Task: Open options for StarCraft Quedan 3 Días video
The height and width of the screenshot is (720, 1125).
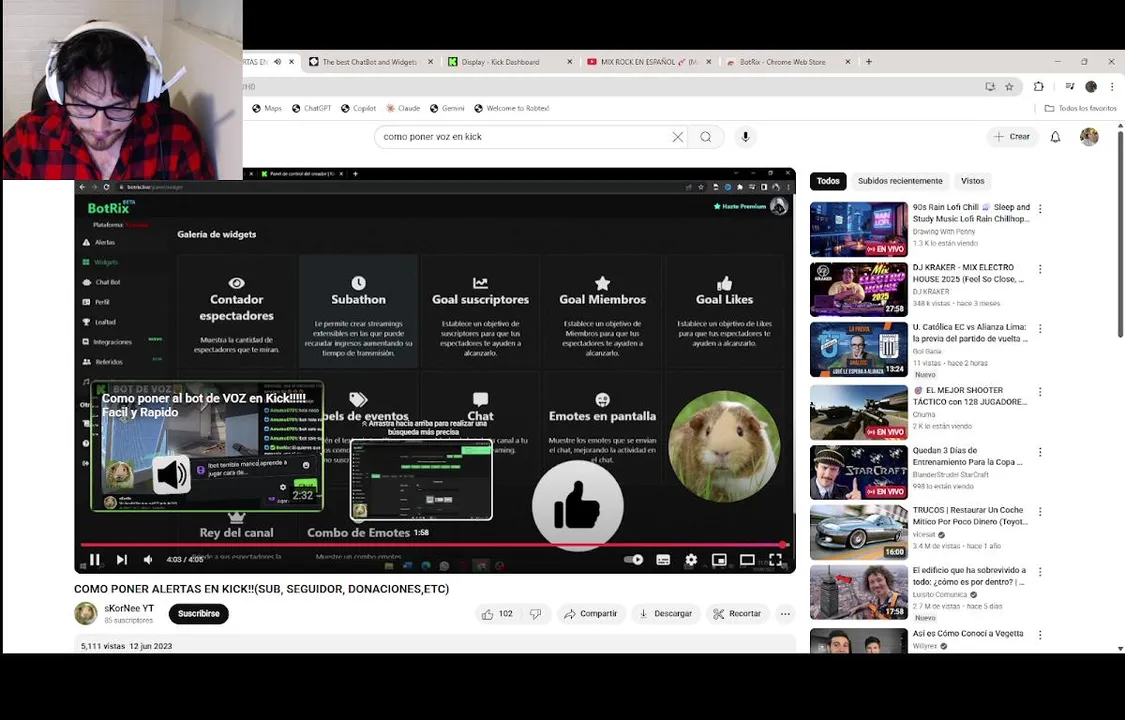Action: point(1040,452)
